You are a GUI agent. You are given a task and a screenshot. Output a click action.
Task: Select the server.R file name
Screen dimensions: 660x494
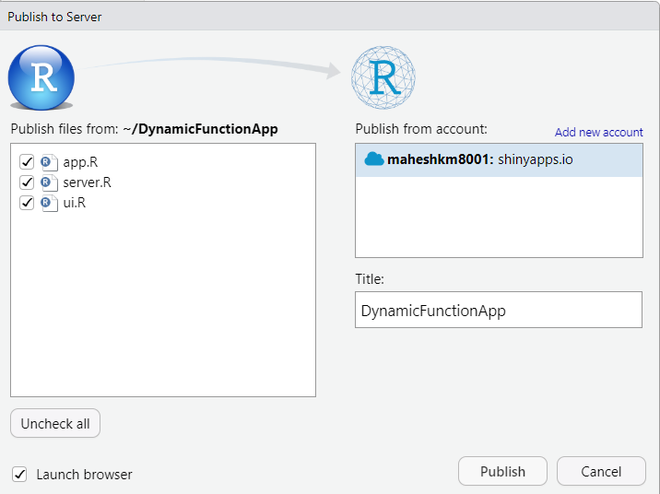87,182
